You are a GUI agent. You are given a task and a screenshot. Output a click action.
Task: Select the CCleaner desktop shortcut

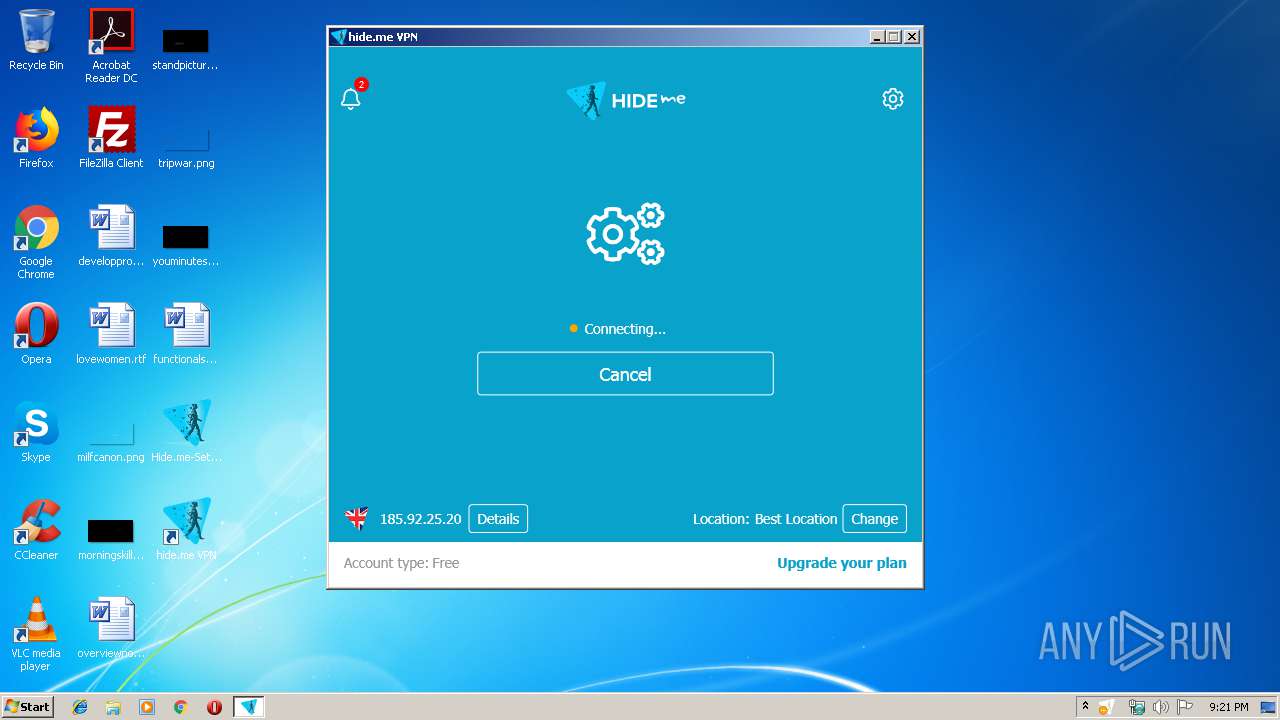36,531
